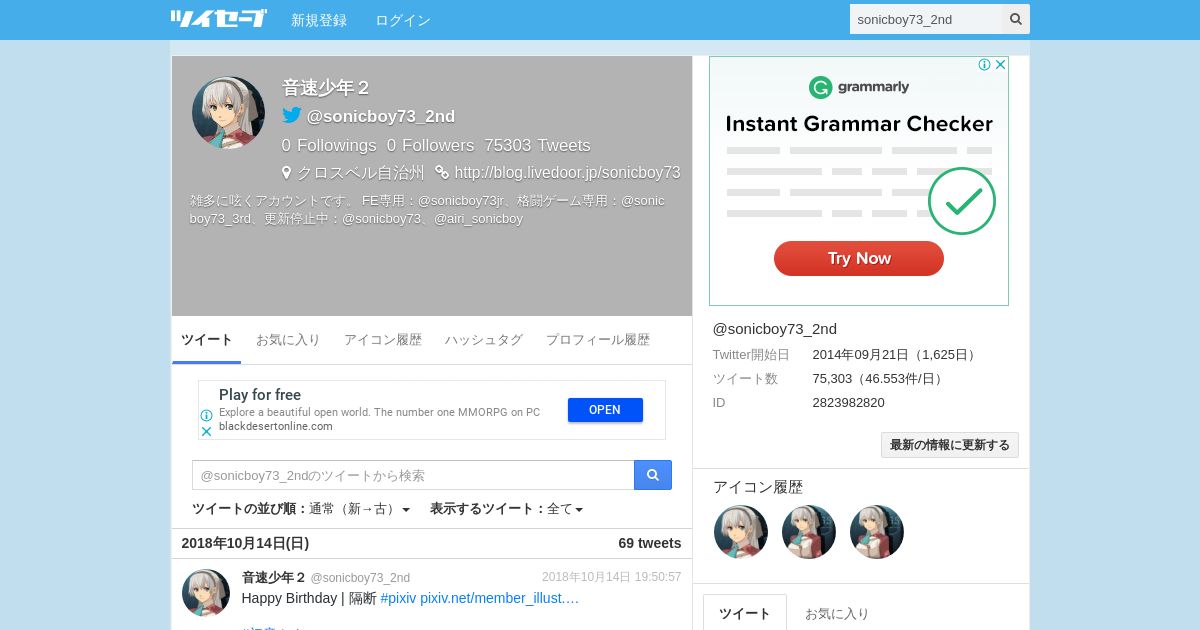Open the blog.livedoor.jp/sonicboy73 link
The image size is (1200, 630).
[567, 172]
